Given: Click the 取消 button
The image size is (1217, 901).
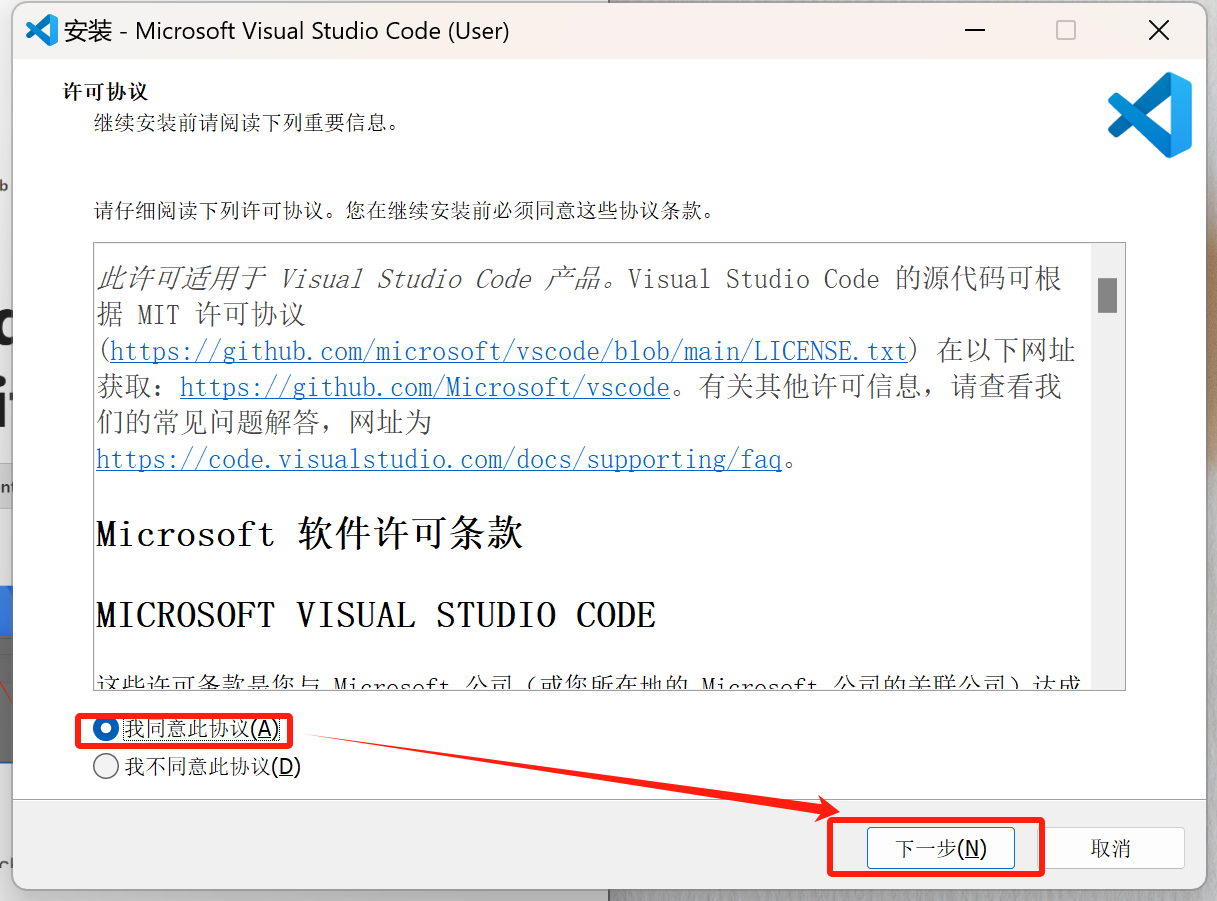Looking at the screenshot, I should click(x=1110, y=849).
